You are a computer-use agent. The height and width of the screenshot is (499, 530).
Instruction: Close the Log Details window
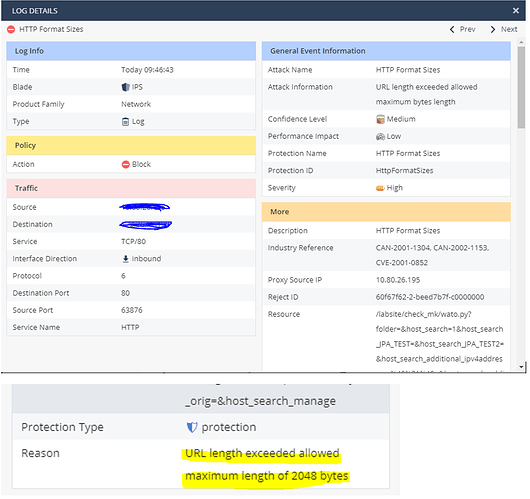click(516, 11)
